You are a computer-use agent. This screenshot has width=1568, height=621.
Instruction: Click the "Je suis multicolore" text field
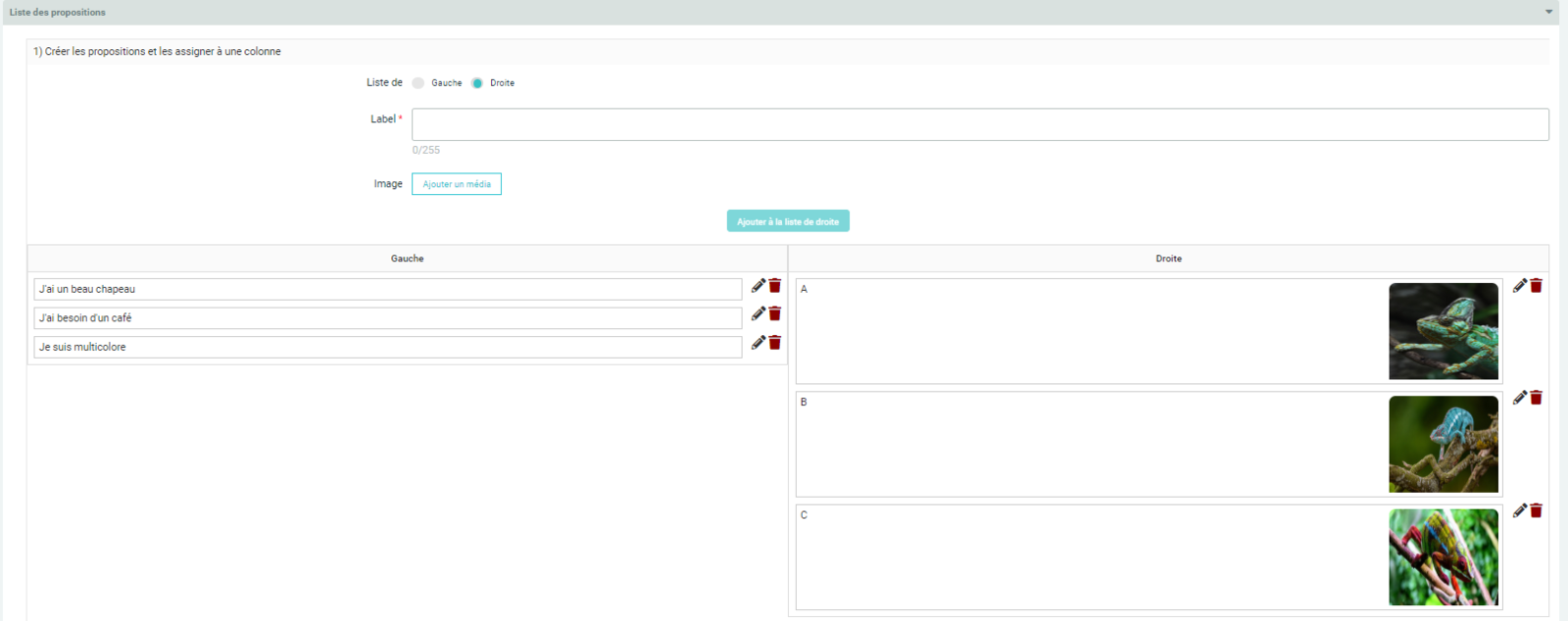(388, 347)
